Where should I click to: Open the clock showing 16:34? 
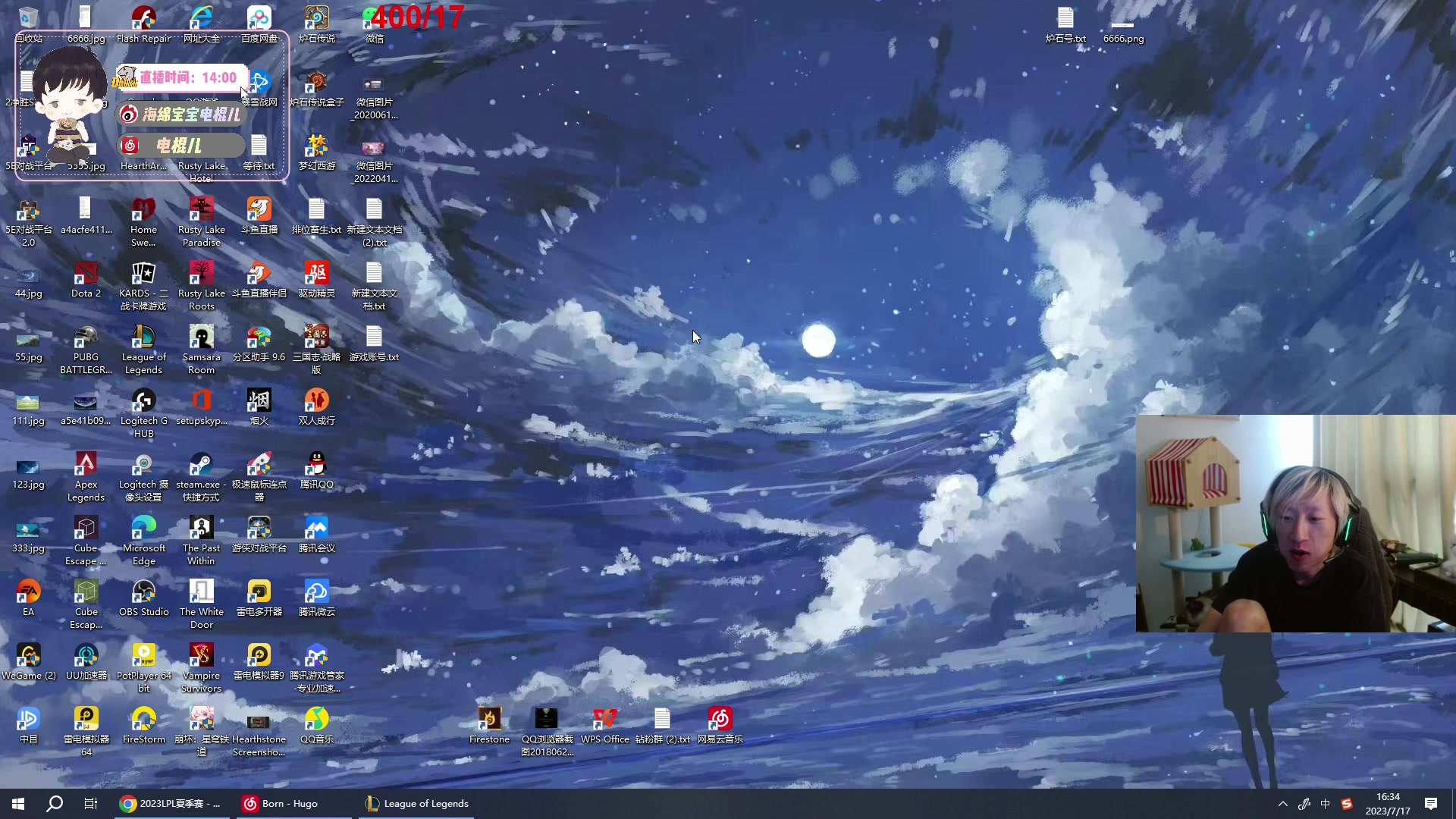point(1388,804)
